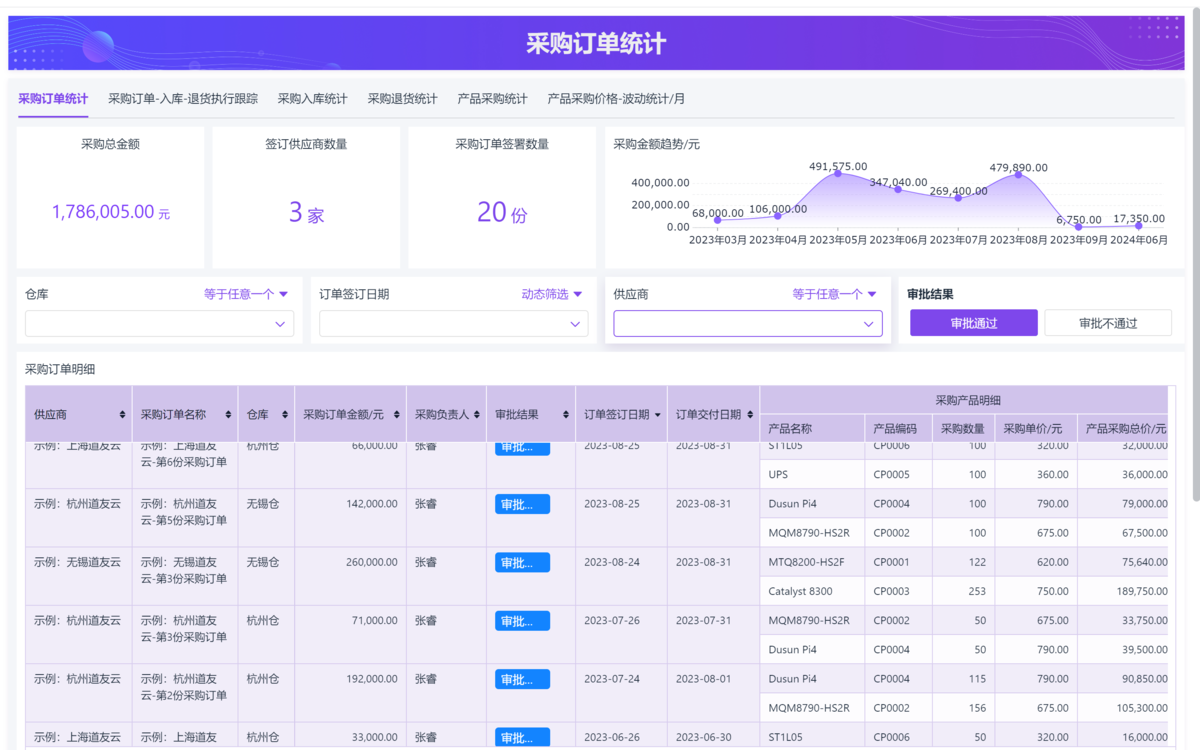Sort by 采购订单金额/元 column icon
This screenshot has width=1200, height=750.
click(397, 415)
